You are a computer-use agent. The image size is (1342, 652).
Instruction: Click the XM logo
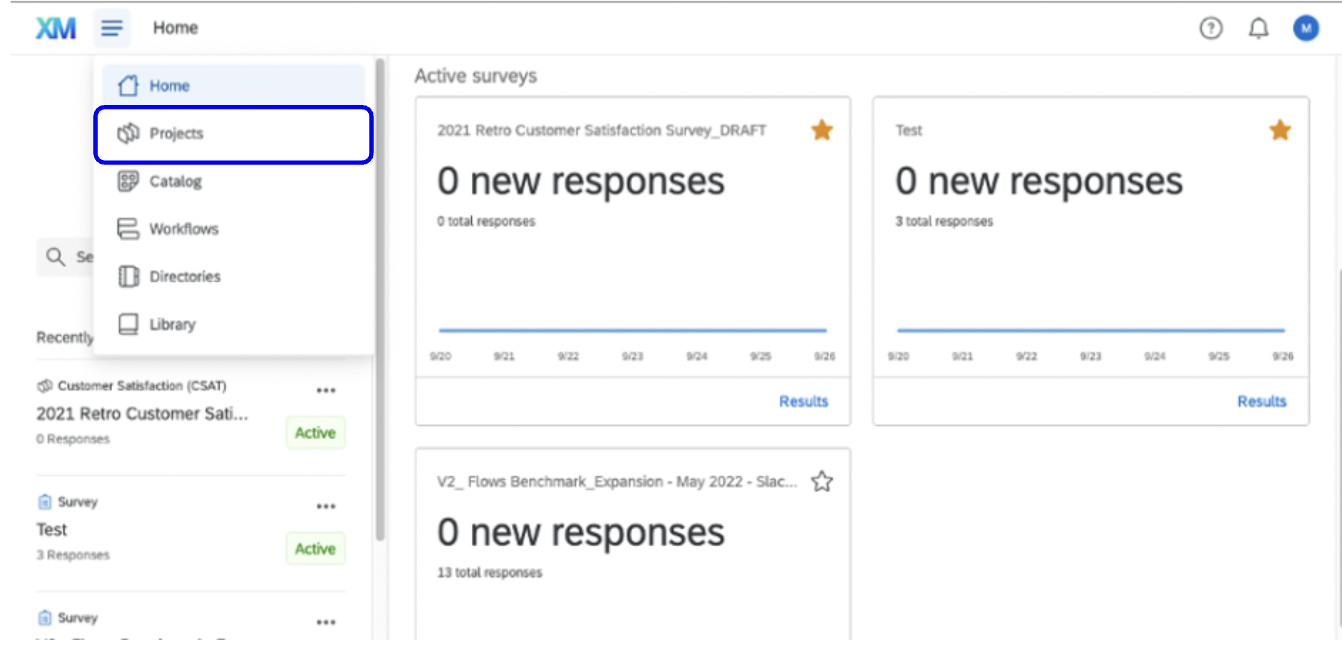pos(57,27)
